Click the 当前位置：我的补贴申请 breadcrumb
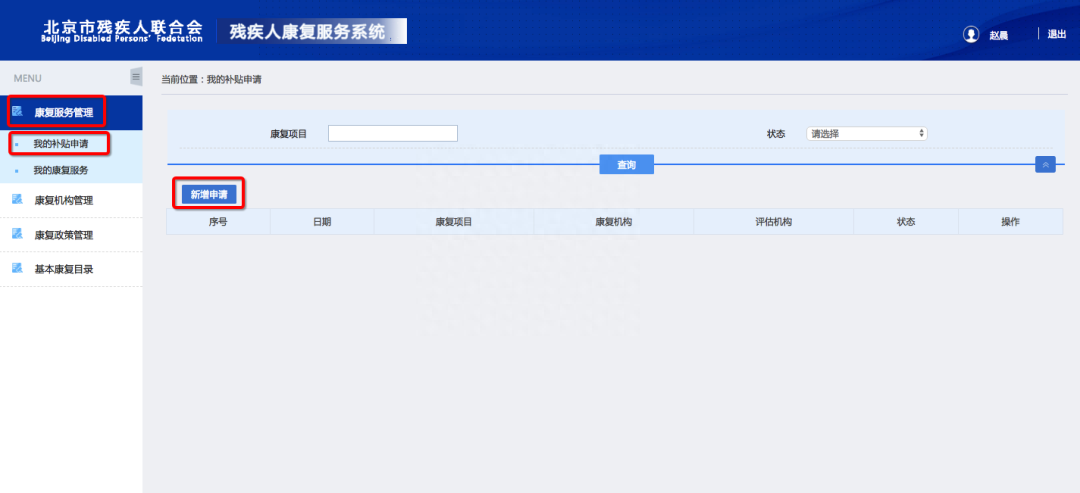This screenshot has height=493, width=1080. 211,80
